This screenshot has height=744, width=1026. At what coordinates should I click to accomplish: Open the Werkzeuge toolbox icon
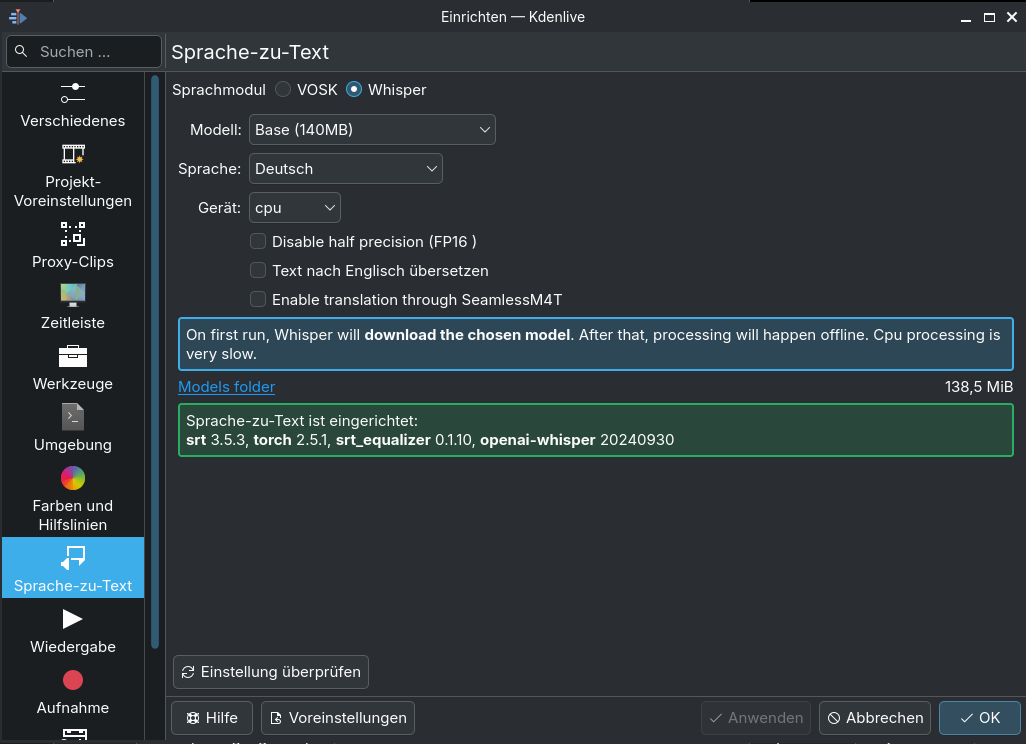coord(73,356)
